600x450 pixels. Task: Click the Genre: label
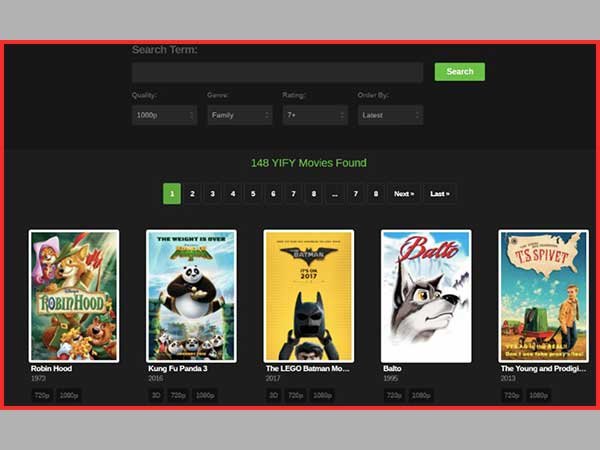(218, 95)
